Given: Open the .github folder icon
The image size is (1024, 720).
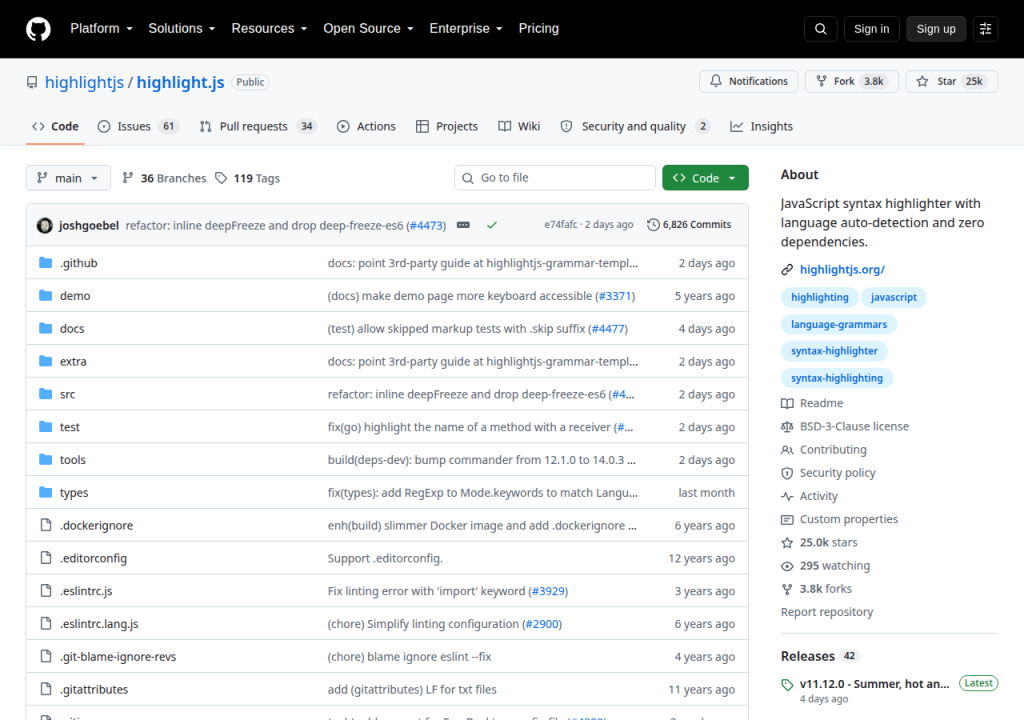Looking at the screenshot, I should (45, 263).
